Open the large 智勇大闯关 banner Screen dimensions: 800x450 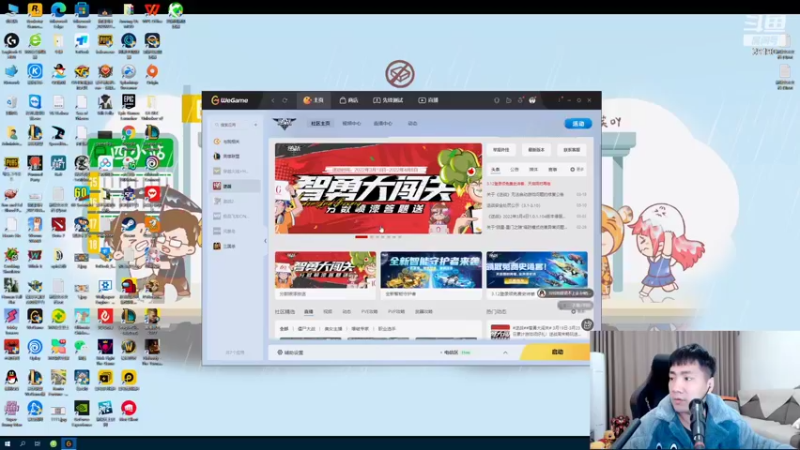coord(378,188)
